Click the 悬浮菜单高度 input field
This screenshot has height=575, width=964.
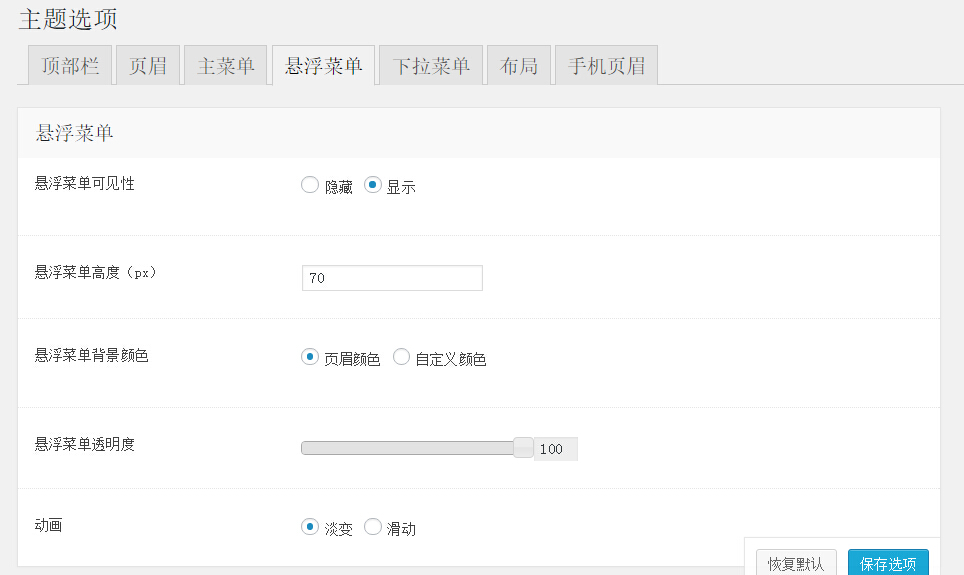[x=392, y=278]
